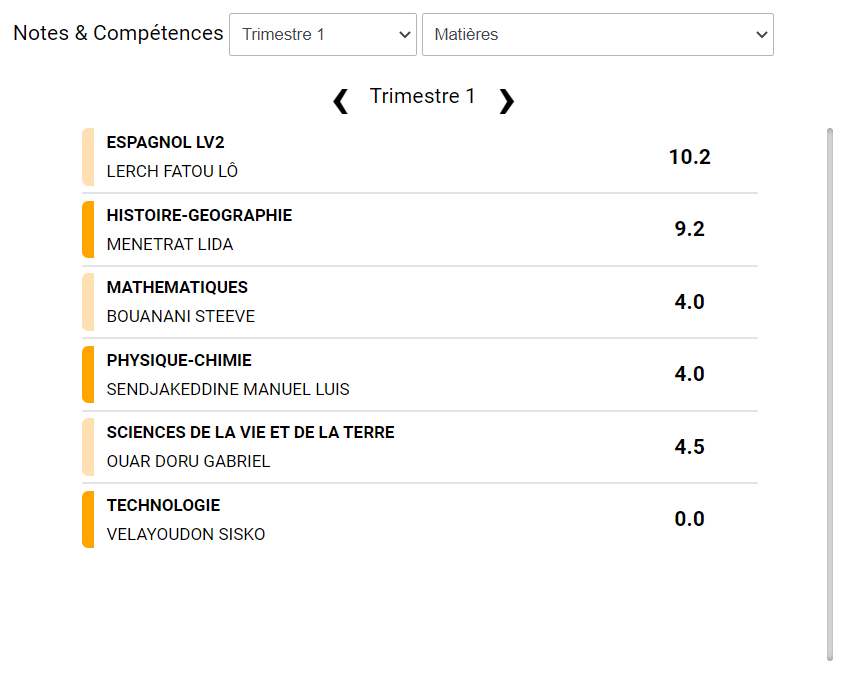Click the vertical scrollbar of the subject list

coord(829,393)
